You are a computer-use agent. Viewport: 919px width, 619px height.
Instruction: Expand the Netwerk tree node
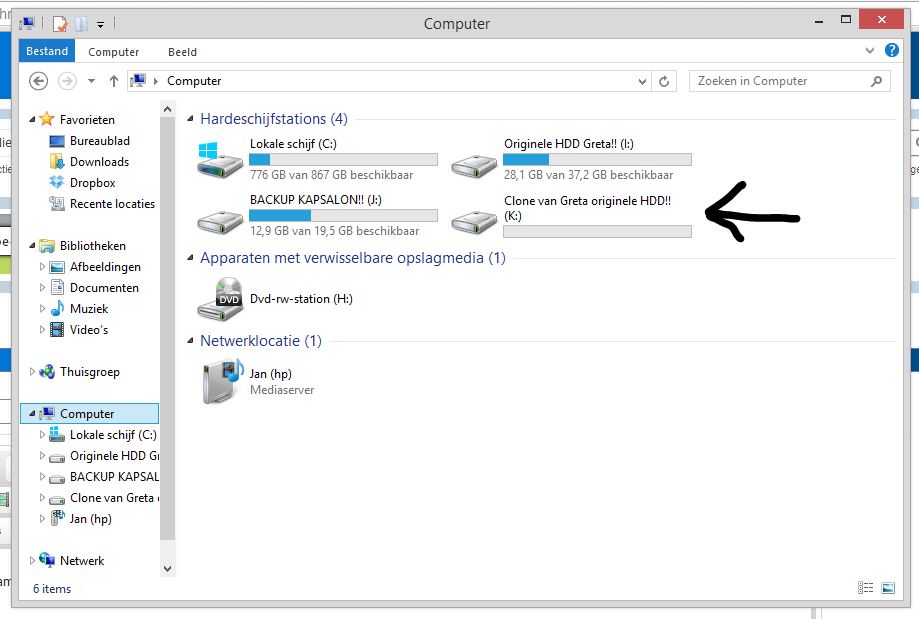click(x=32, y=560)
